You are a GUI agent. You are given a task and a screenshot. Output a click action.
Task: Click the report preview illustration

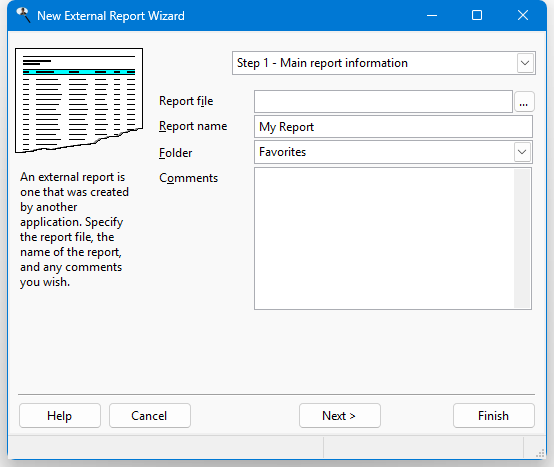click(79, 101)
